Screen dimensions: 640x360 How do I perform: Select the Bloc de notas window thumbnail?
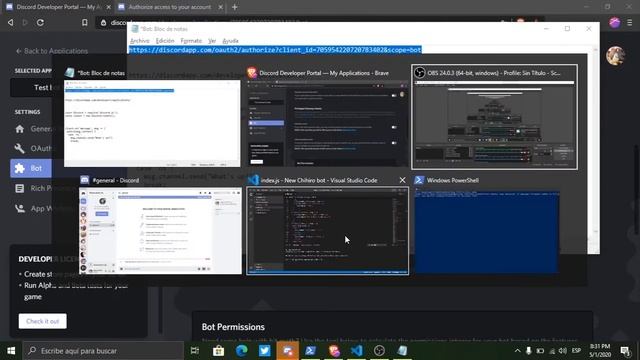[x=152, y=123]
